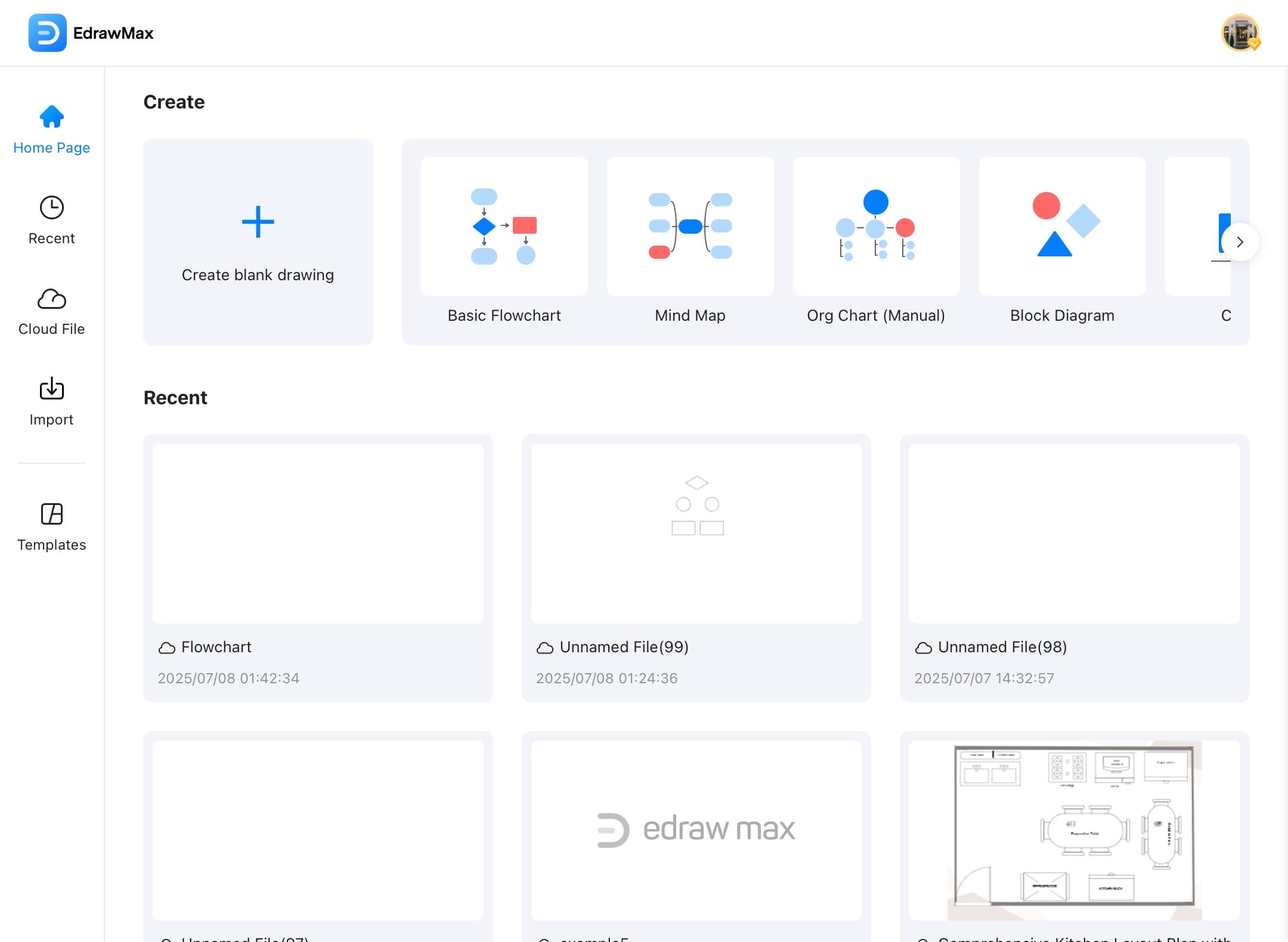This screenshot has height=942, width=1288.
Task: Click the Create blank drawing label
Action: [258, 275]
